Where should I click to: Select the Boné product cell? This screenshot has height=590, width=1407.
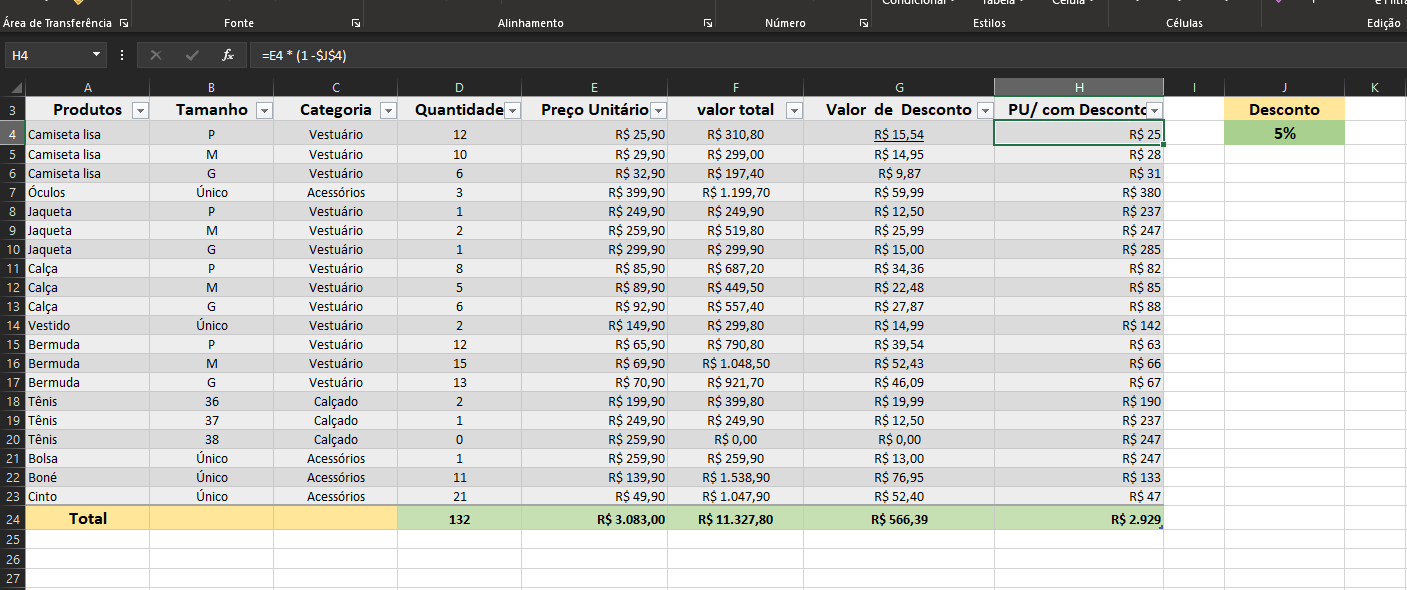point(88,477)
